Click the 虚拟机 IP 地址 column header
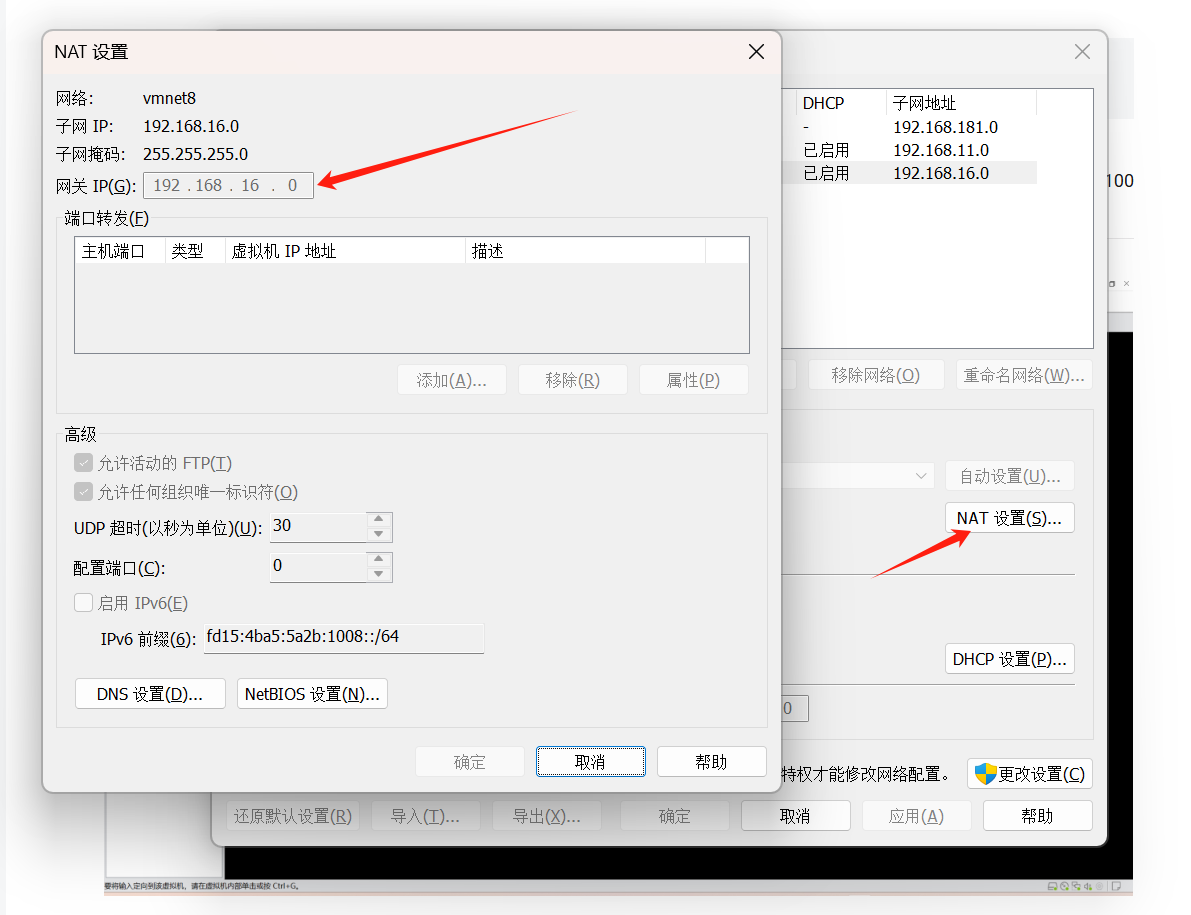 point(345,251)
